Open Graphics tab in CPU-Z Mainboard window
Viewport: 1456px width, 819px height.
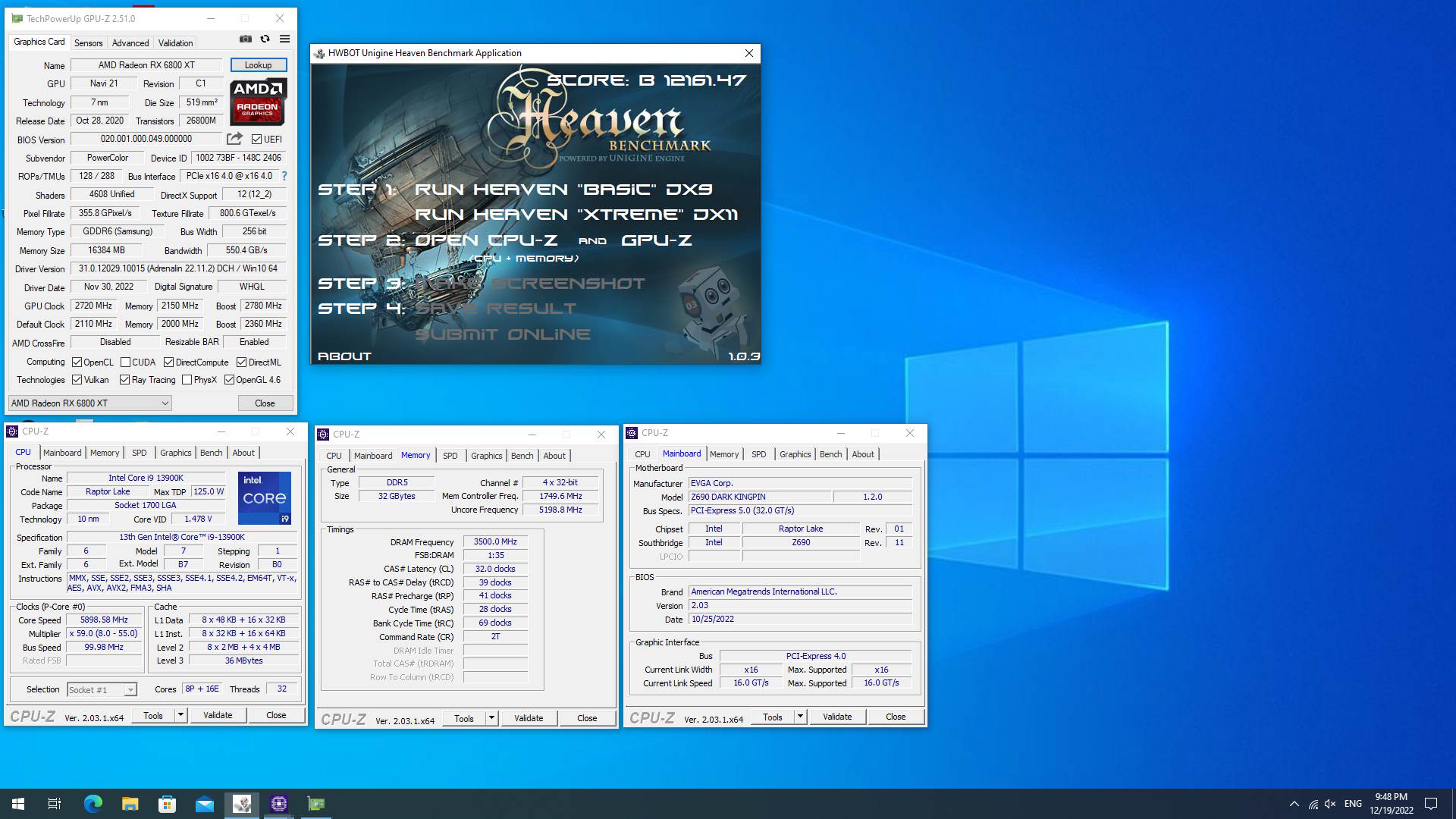click(795, 454)
